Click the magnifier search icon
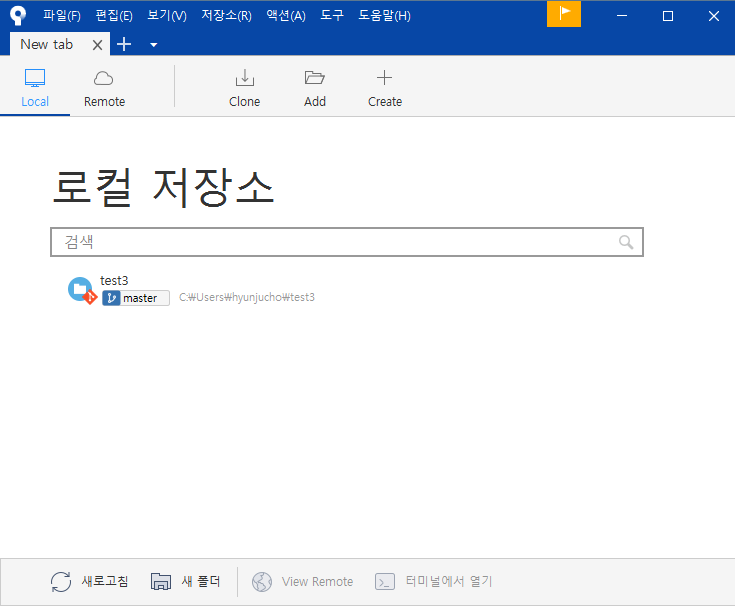 pyautogui.click(x=626, y=242)
